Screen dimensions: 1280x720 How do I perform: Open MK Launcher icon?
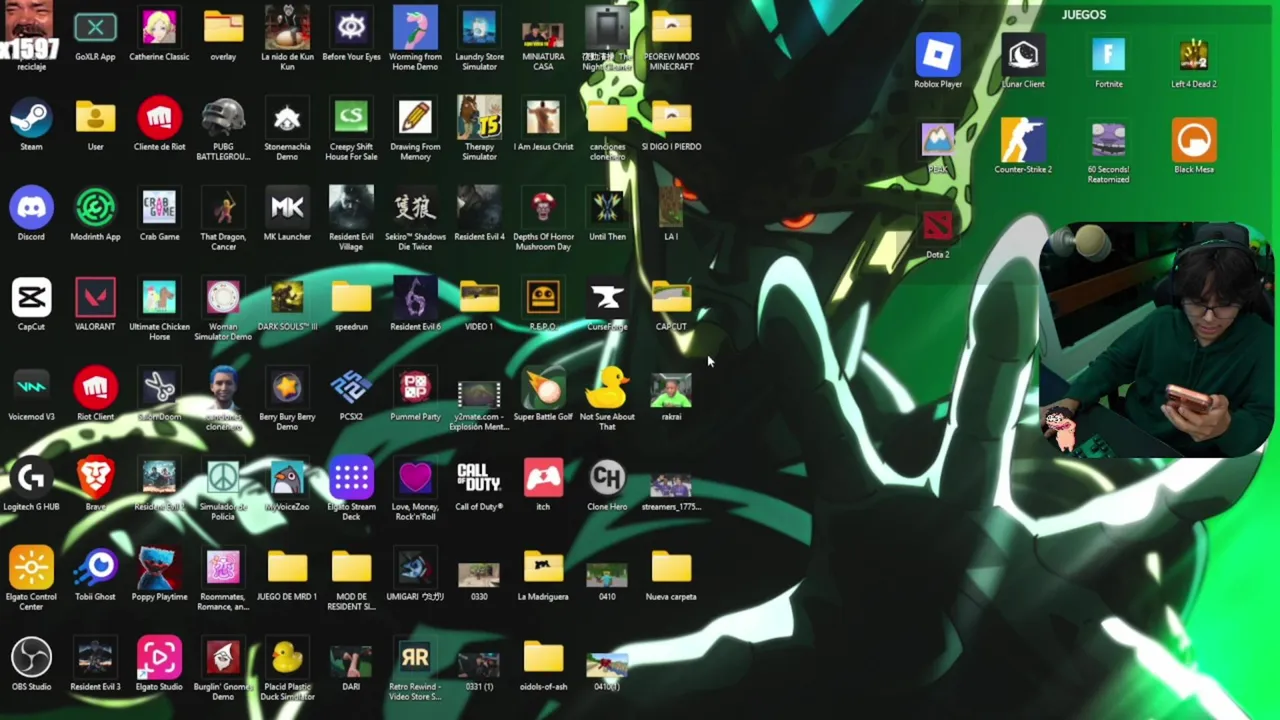[287, 208]
